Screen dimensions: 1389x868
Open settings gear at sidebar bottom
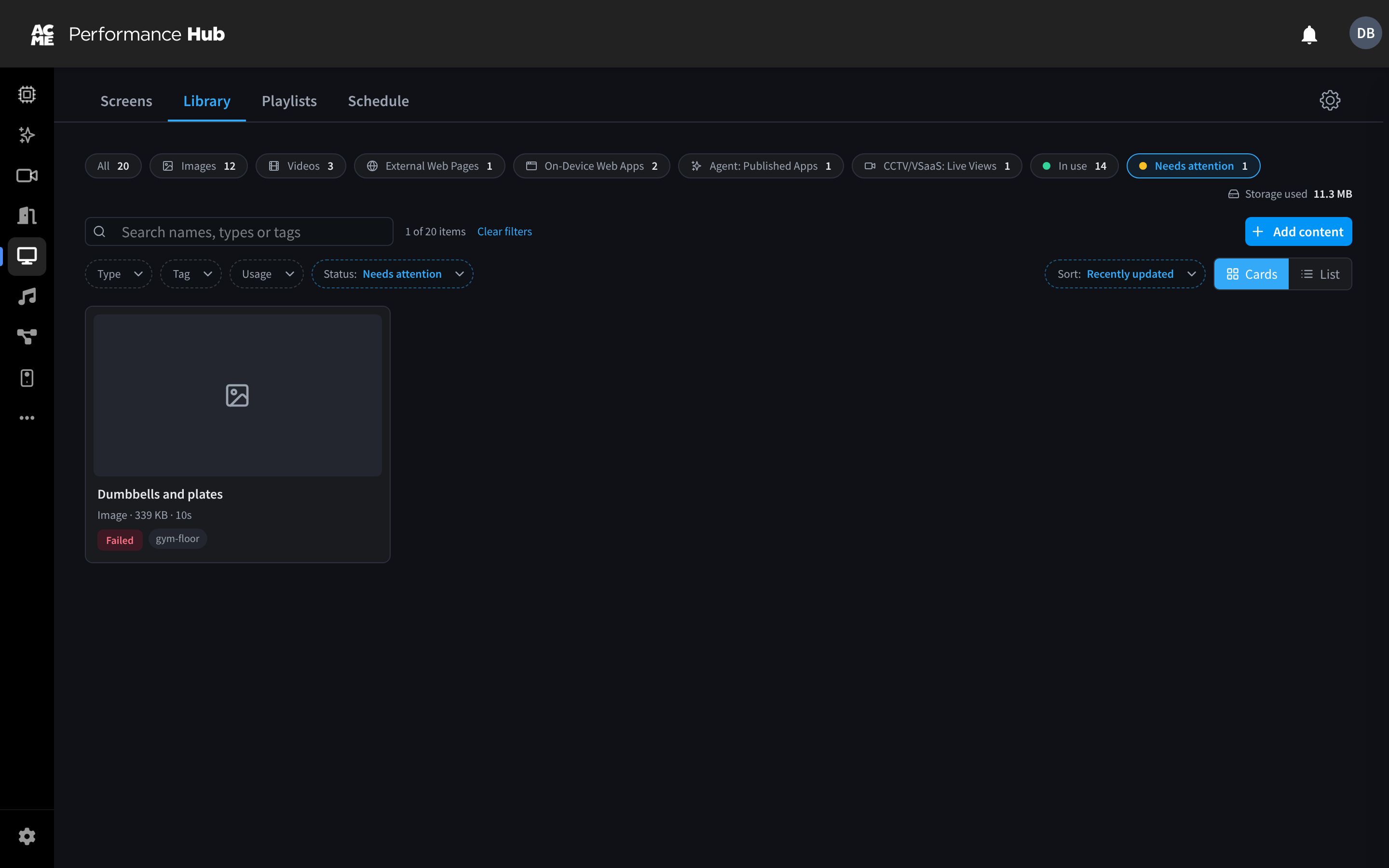coord(27,837)
